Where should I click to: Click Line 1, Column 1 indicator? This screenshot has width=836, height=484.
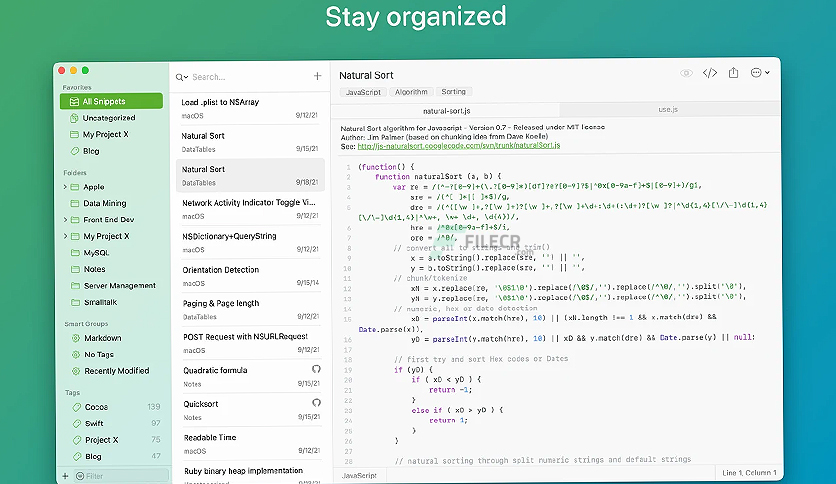pos(749,473)
